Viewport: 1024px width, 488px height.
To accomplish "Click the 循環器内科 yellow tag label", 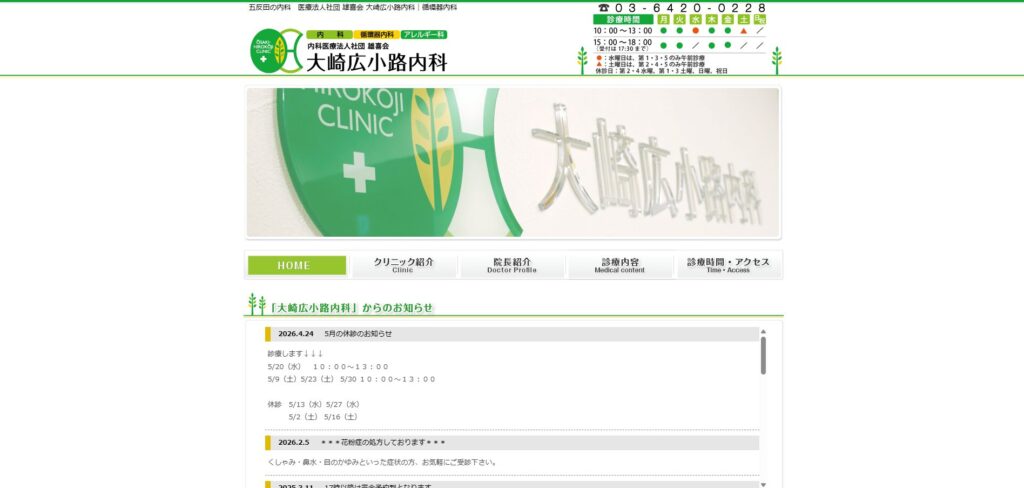I will pyautogui.click(x=376, y=35).
